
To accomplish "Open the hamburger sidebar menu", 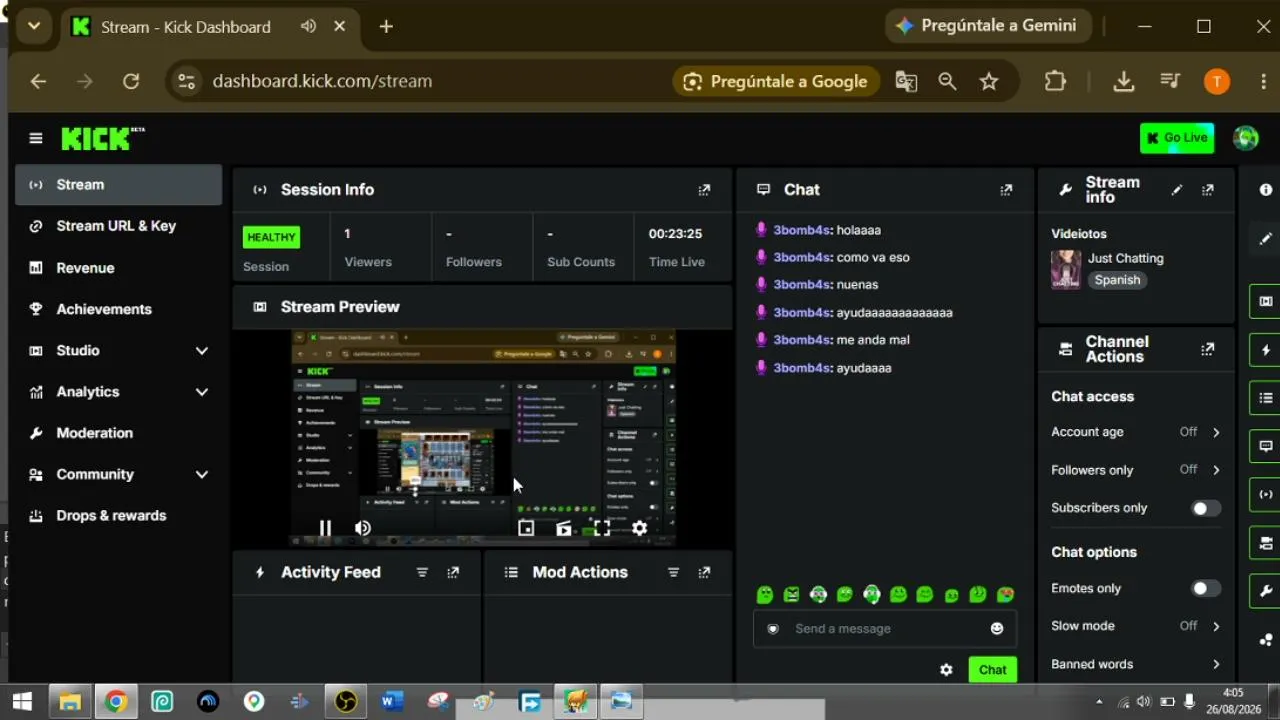I will (x=36, y=138).
